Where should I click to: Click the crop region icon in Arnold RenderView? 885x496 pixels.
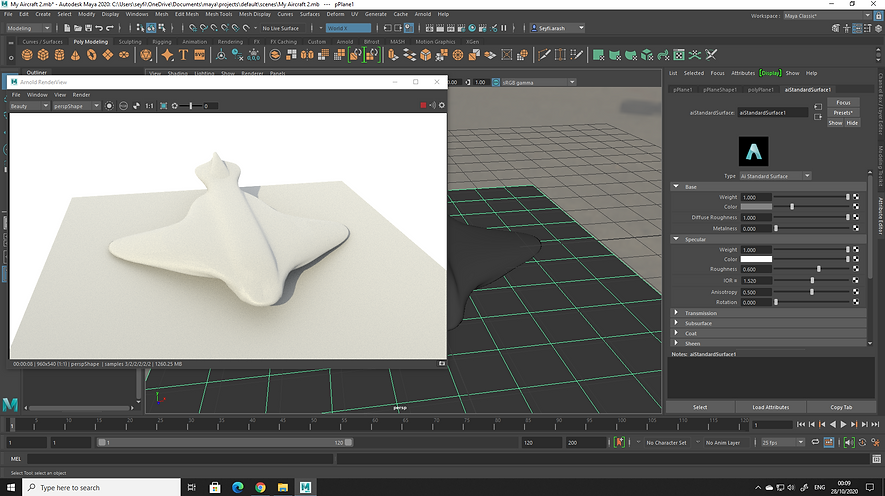tap(164, 106)
